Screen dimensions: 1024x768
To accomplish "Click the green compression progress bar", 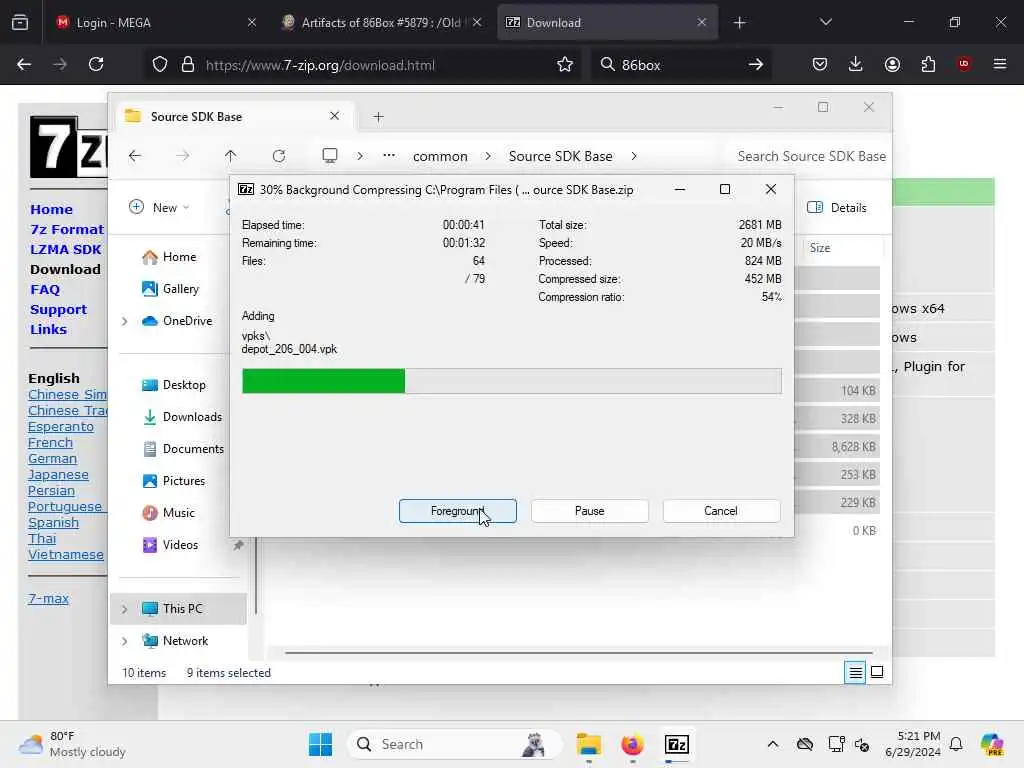I will (511, 381).
